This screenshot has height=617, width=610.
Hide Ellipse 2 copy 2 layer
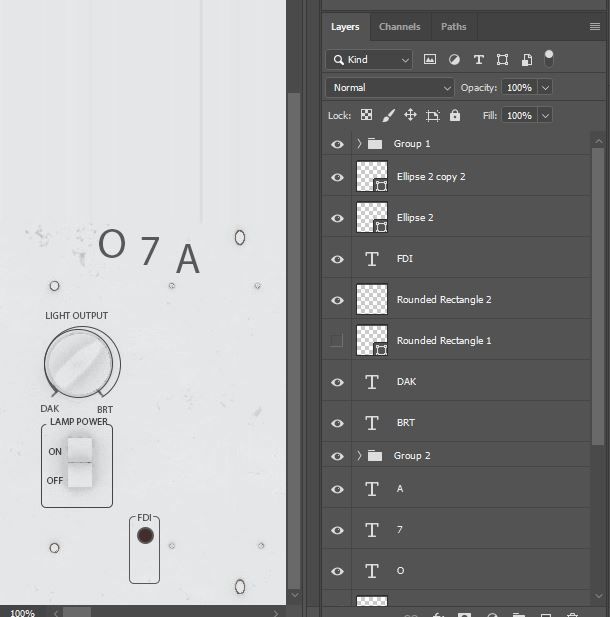click(337, 177)
